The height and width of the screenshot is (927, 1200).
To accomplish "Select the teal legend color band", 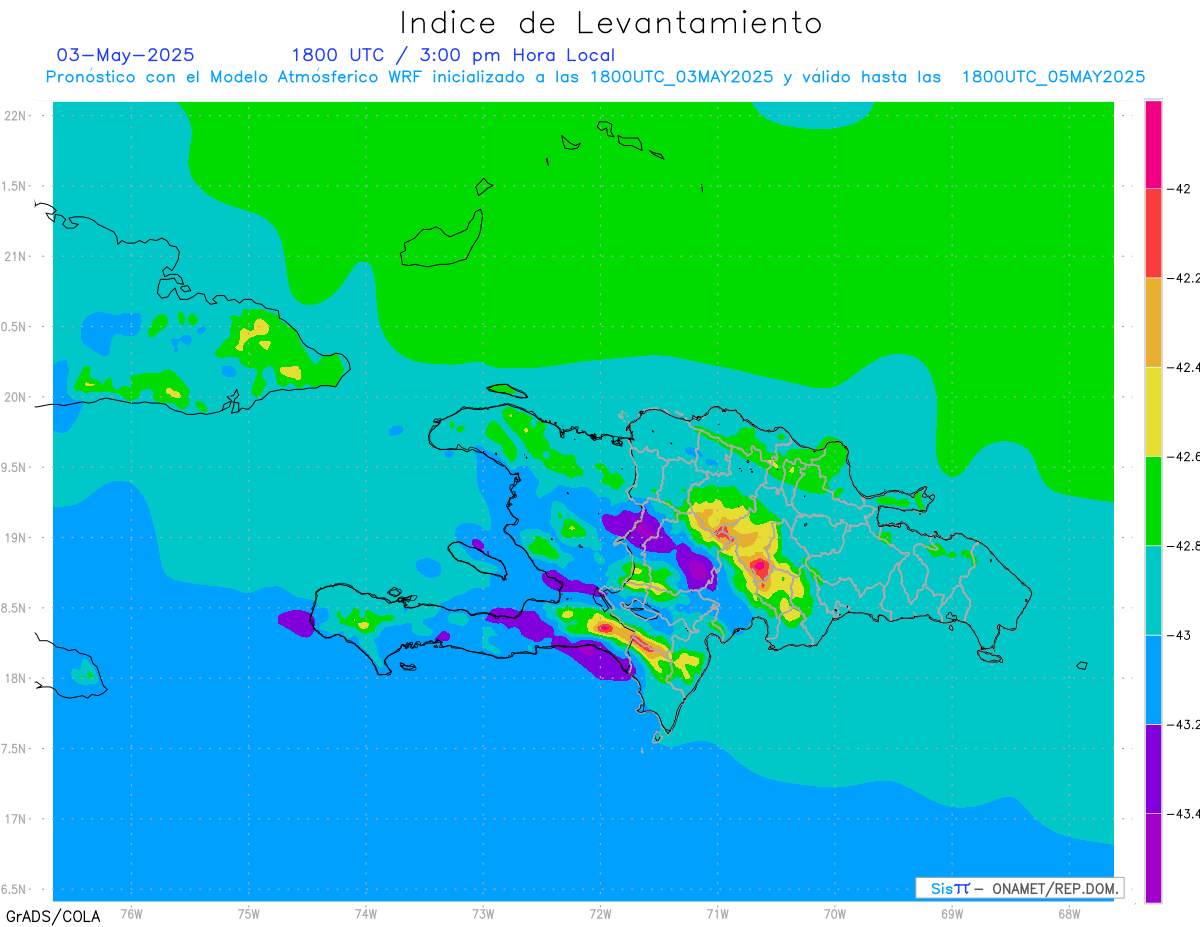I will click(1153, 590).
